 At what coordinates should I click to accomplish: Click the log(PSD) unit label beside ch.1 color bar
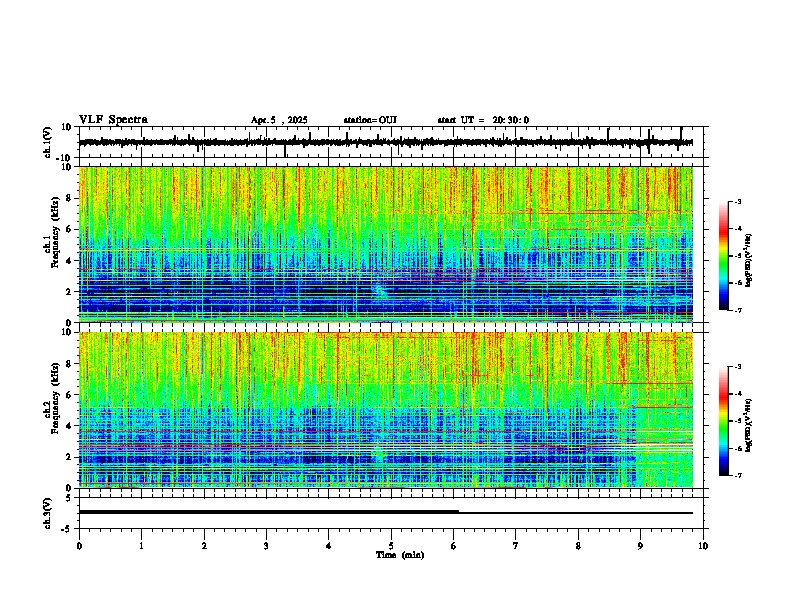pos(749,261)
